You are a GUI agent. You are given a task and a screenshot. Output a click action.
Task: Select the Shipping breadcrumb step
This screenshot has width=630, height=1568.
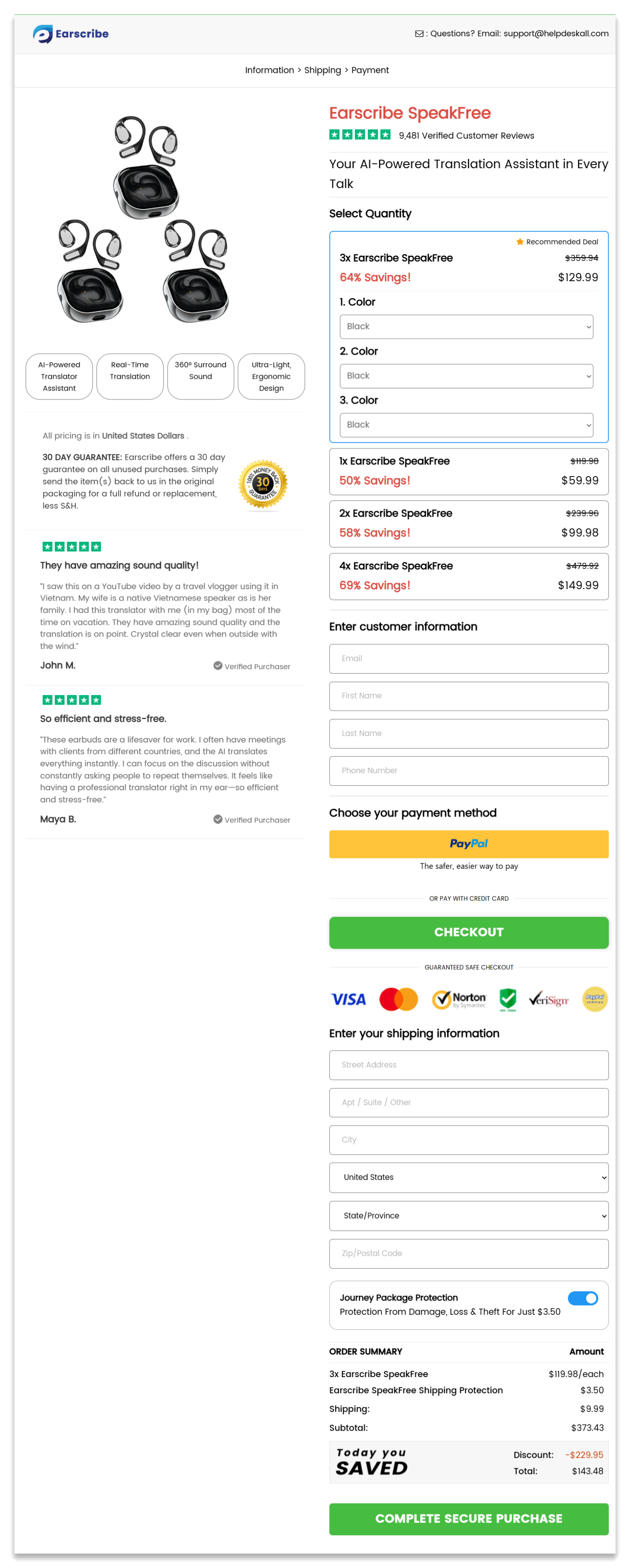[322, 70]
